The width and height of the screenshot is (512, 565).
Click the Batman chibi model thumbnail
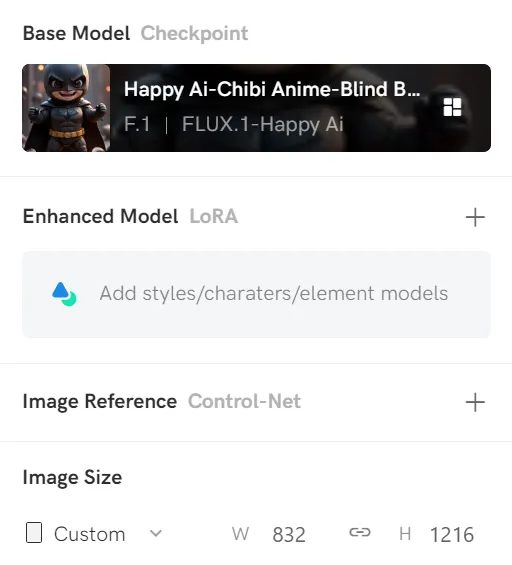point(66,108)
